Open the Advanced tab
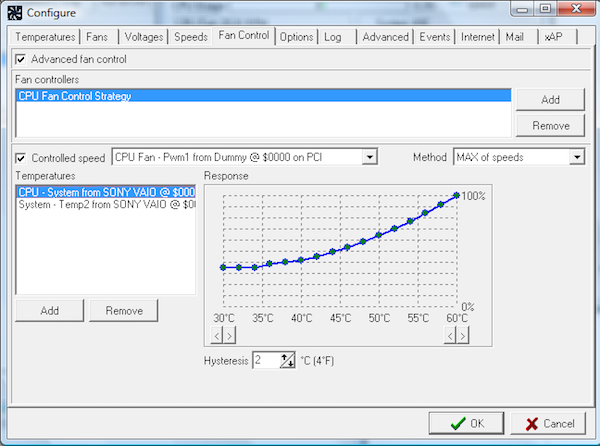 tap(386, 37)
